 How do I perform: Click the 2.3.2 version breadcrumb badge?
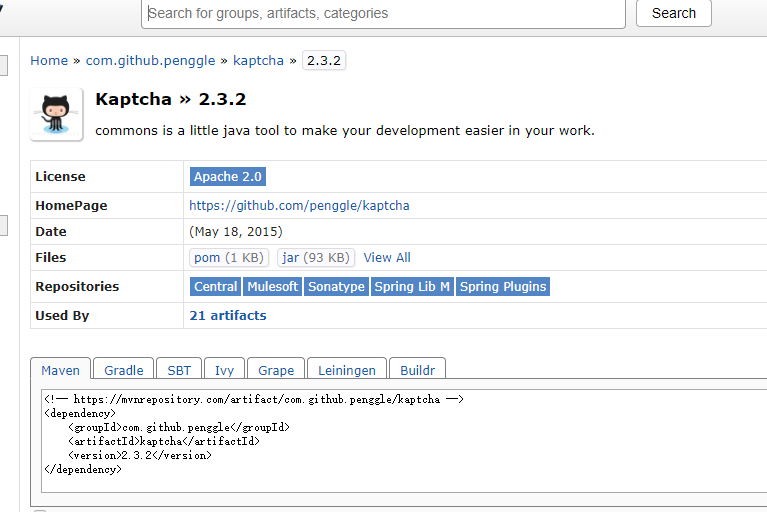tap(324, 61)
